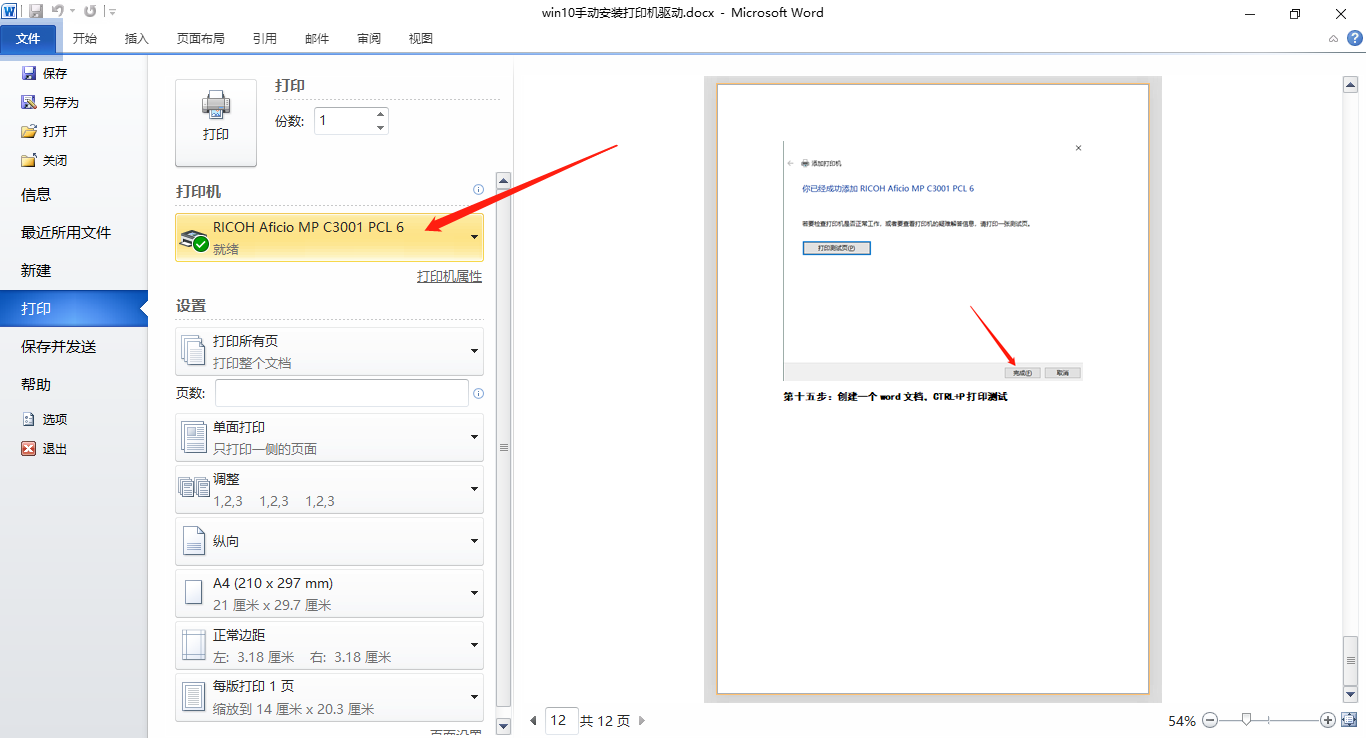This screenshot has height=738, width=1366.
Task: Click the Undo arrow in quick access toolbar
Action: tap(58, 11)
